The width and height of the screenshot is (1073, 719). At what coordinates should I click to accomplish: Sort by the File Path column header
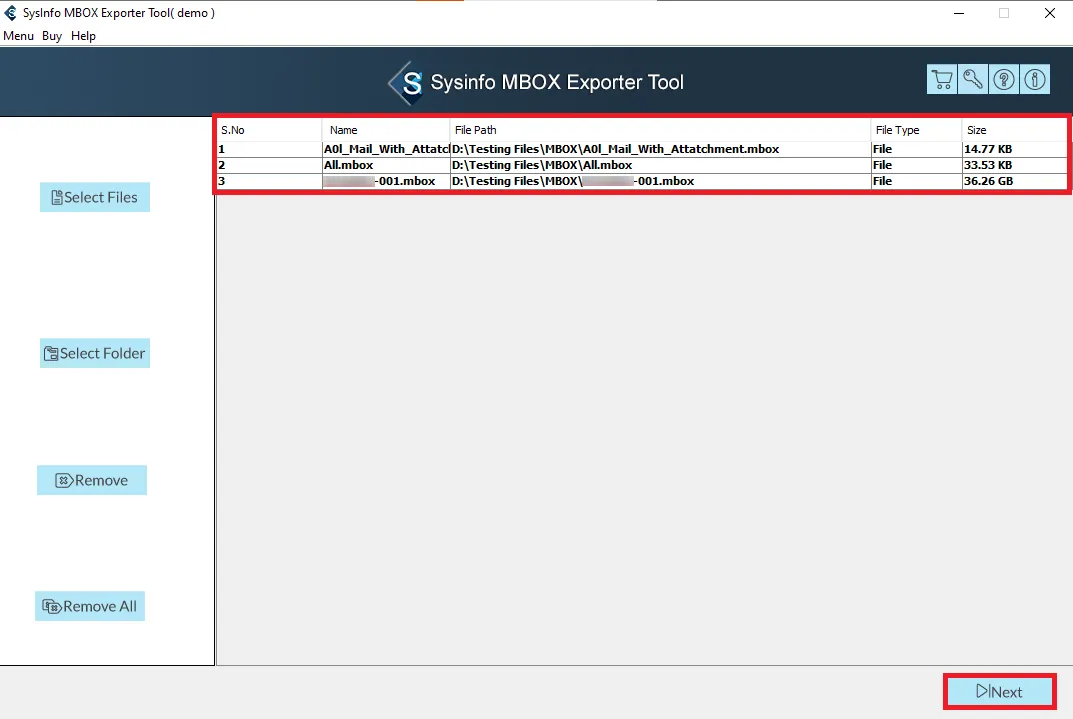coord(660,130)
